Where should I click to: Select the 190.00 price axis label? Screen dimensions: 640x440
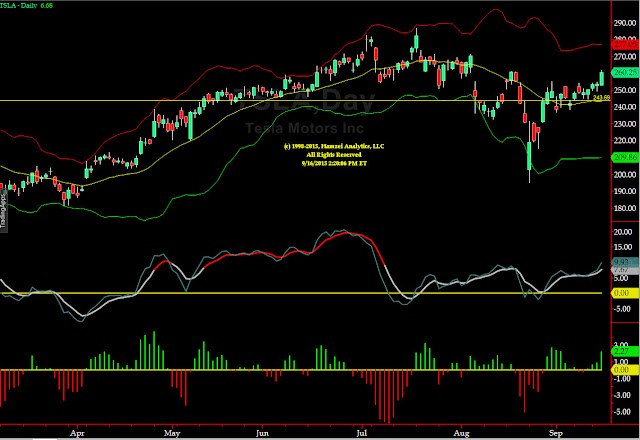tap(625, 191)
